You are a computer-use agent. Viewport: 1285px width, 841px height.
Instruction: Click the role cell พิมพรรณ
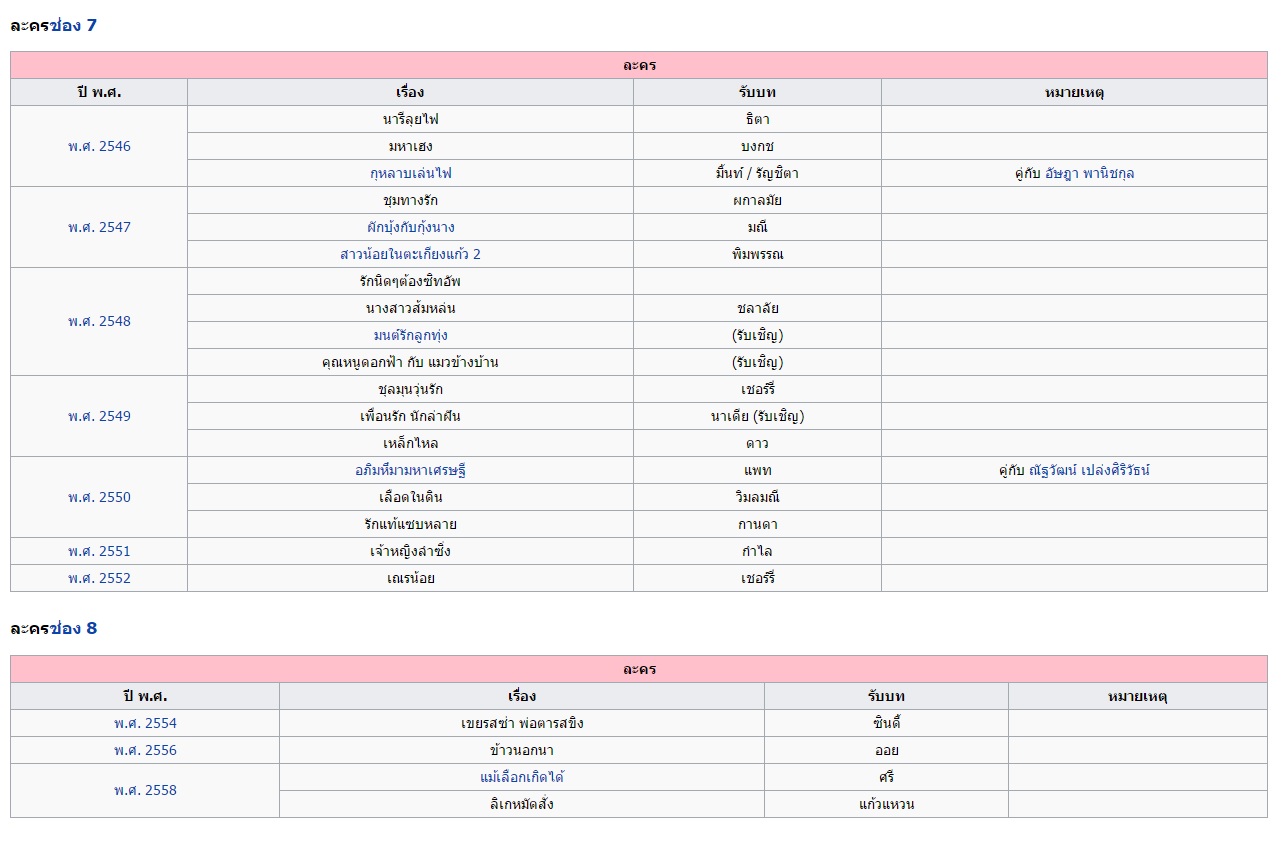coord(757,254)
